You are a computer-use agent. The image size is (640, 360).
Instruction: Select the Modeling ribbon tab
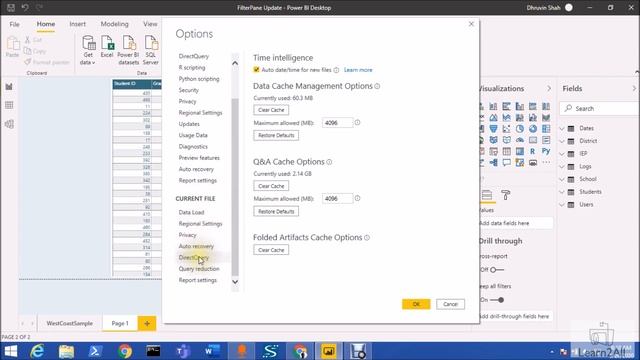[115, 24]
